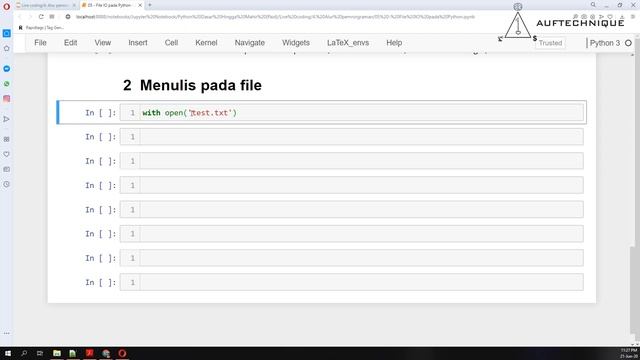Click the Python 3 kernel indicator circle
640x360 pixels.
coord(628,43)
